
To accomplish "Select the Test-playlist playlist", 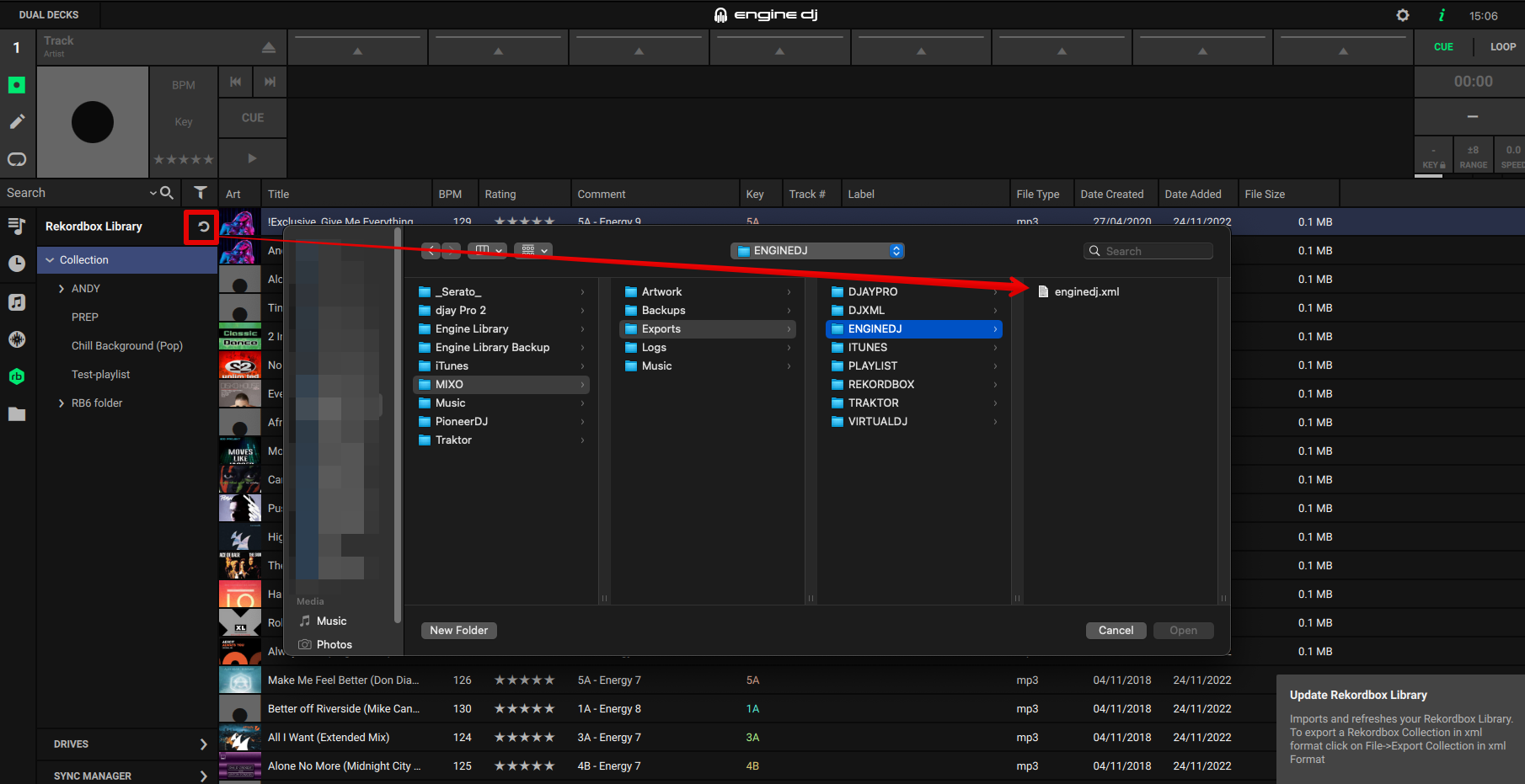I will tap(100, 375).
